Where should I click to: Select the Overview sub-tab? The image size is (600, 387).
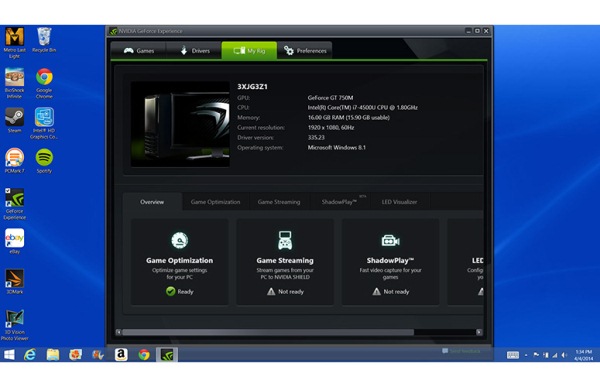click(x=152, y=202)
